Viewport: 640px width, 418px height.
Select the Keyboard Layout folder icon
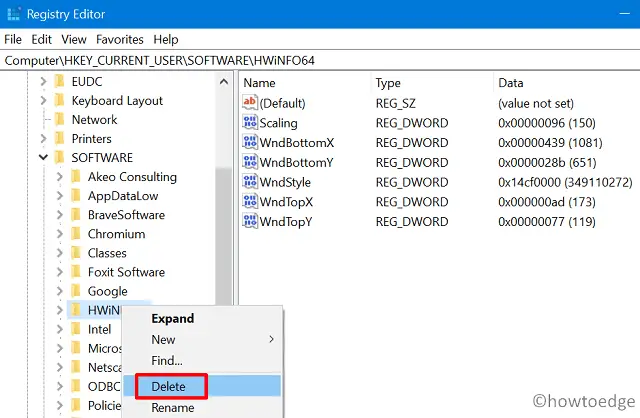[60, 101]
